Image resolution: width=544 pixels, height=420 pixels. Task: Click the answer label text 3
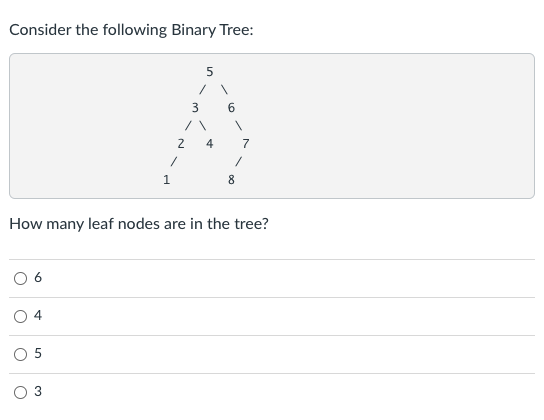pos(38,392)
